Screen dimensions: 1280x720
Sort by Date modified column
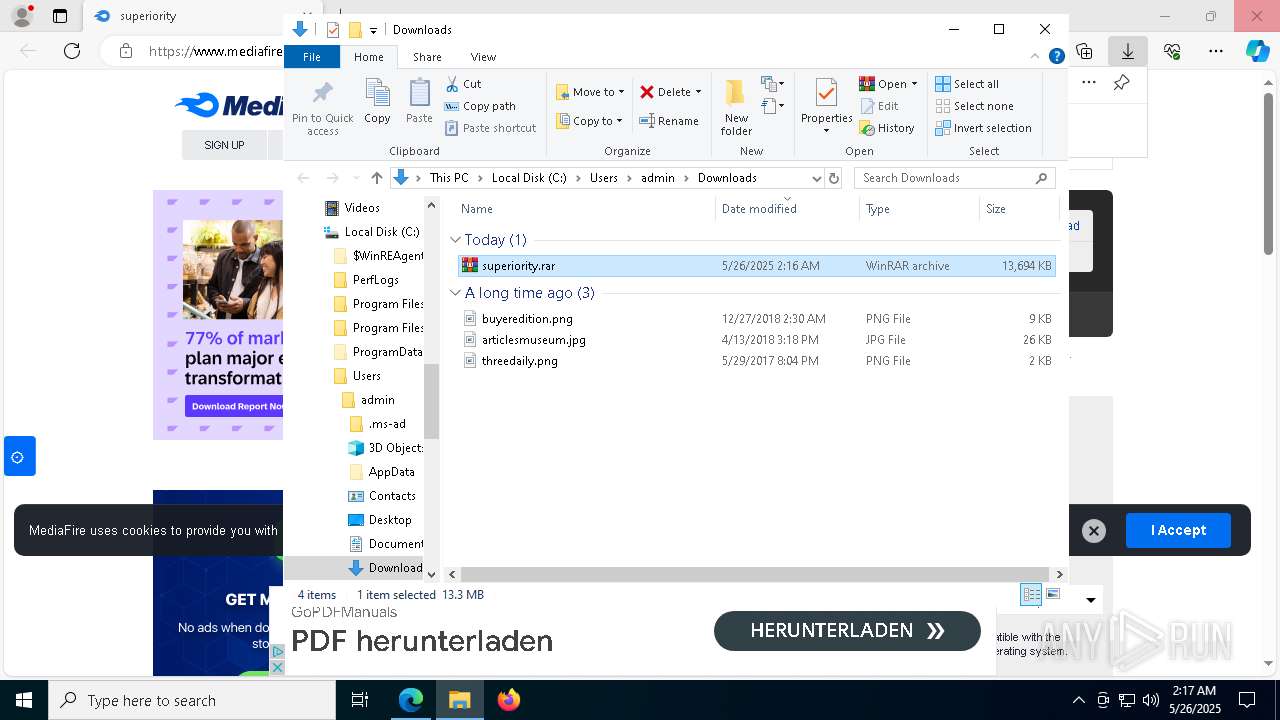787,209
